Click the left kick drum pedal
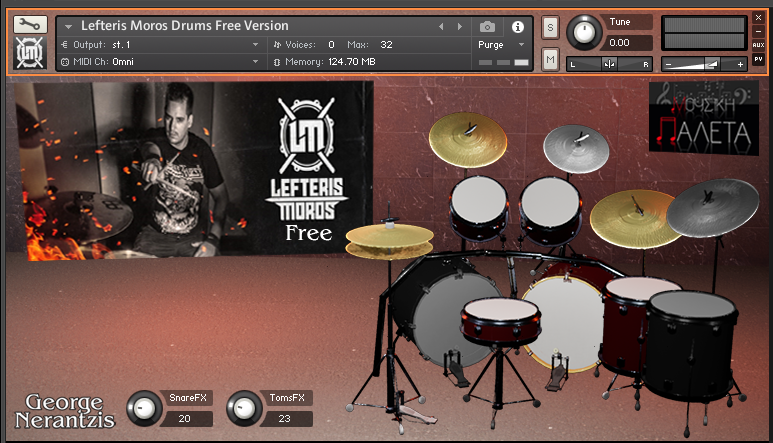773x443 pixels. click(x=456, y=369)
